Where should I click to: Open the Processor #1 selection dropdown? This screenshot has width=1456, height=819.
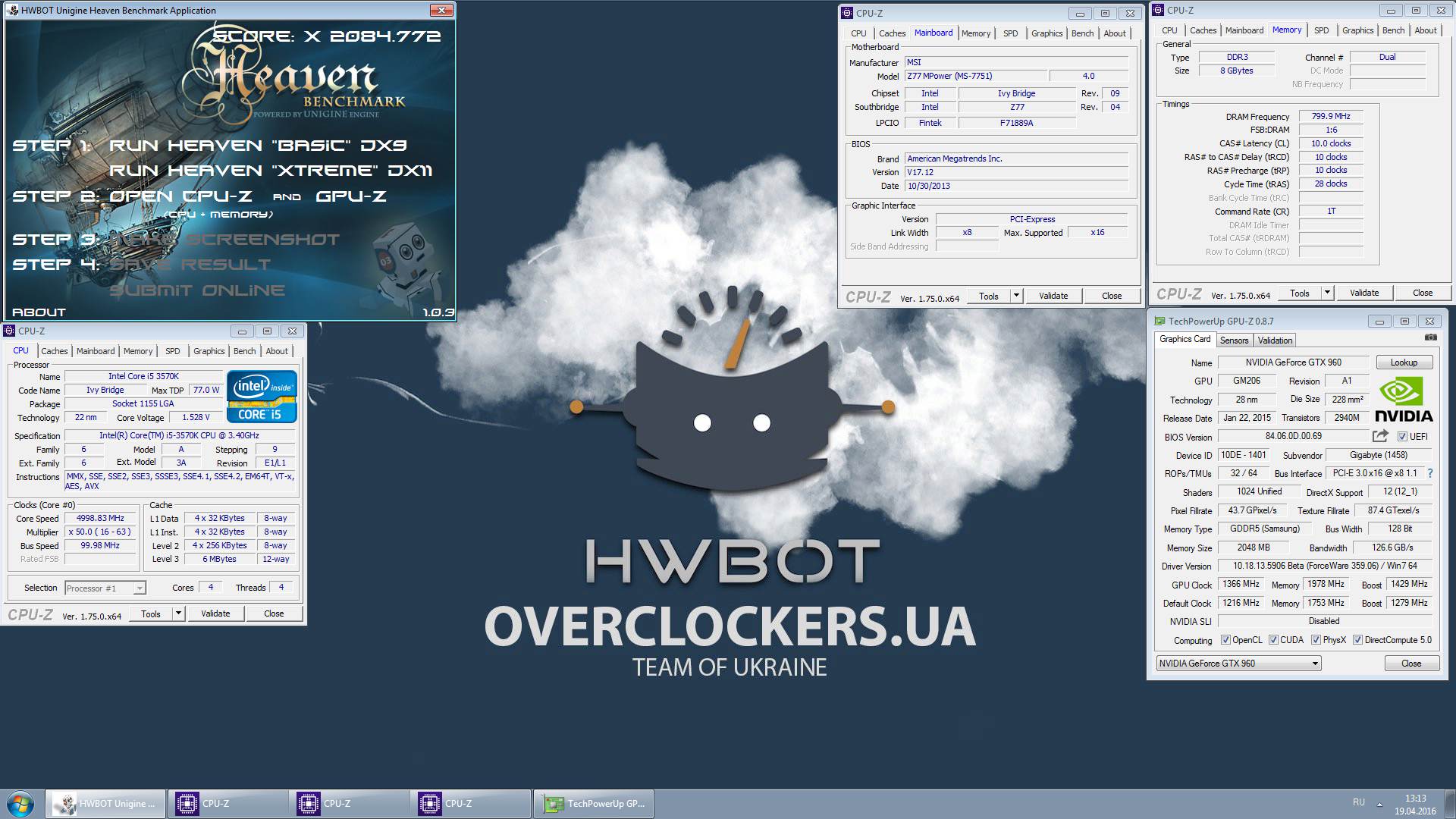(105, 588)
